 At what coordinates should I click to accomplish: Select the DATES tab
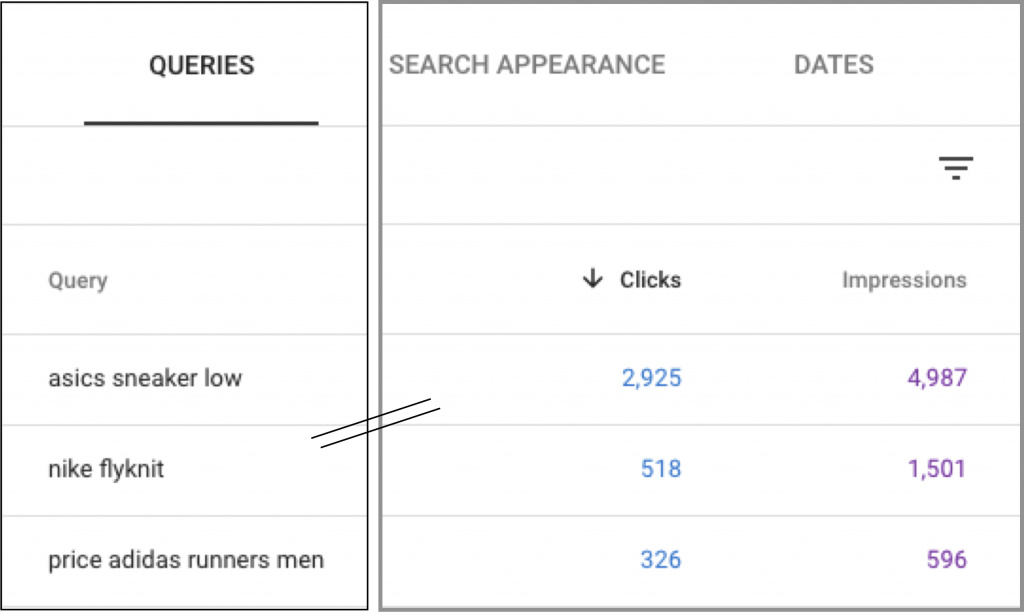pyautogui.click(x=833, y=65)
